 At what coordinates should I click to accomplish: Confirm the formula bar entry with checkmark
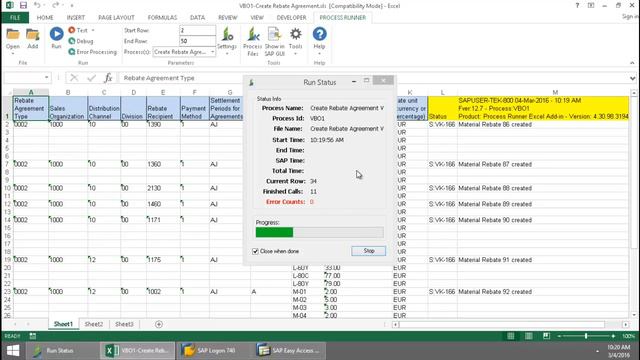(x=91, y=78)
